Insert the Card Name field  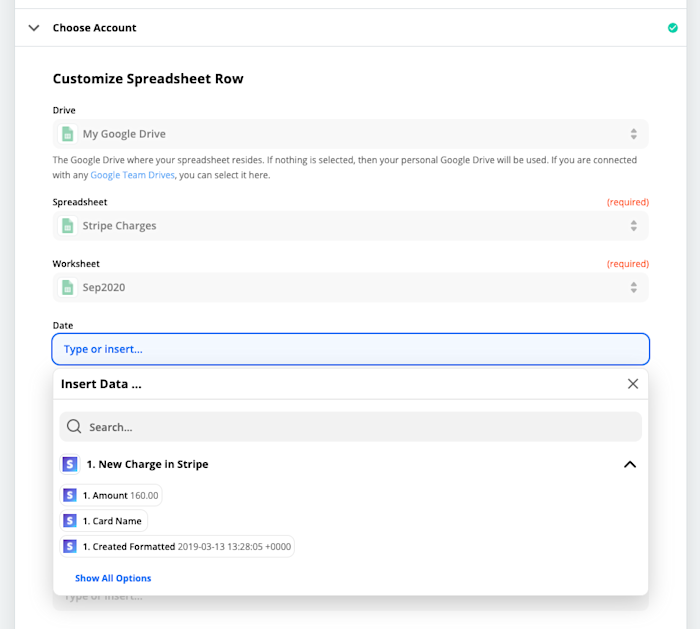(105, 521)
